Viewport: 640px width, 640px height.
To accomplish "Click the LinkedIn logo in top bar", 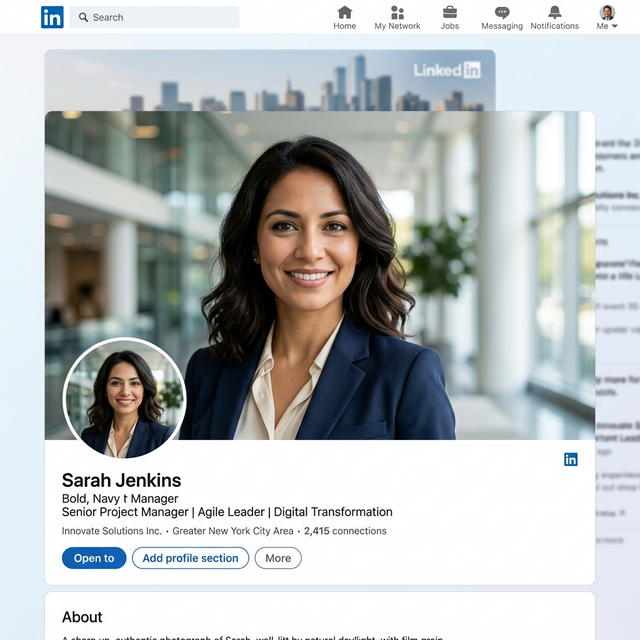I will pyautogui.click(x=52, y=17).
